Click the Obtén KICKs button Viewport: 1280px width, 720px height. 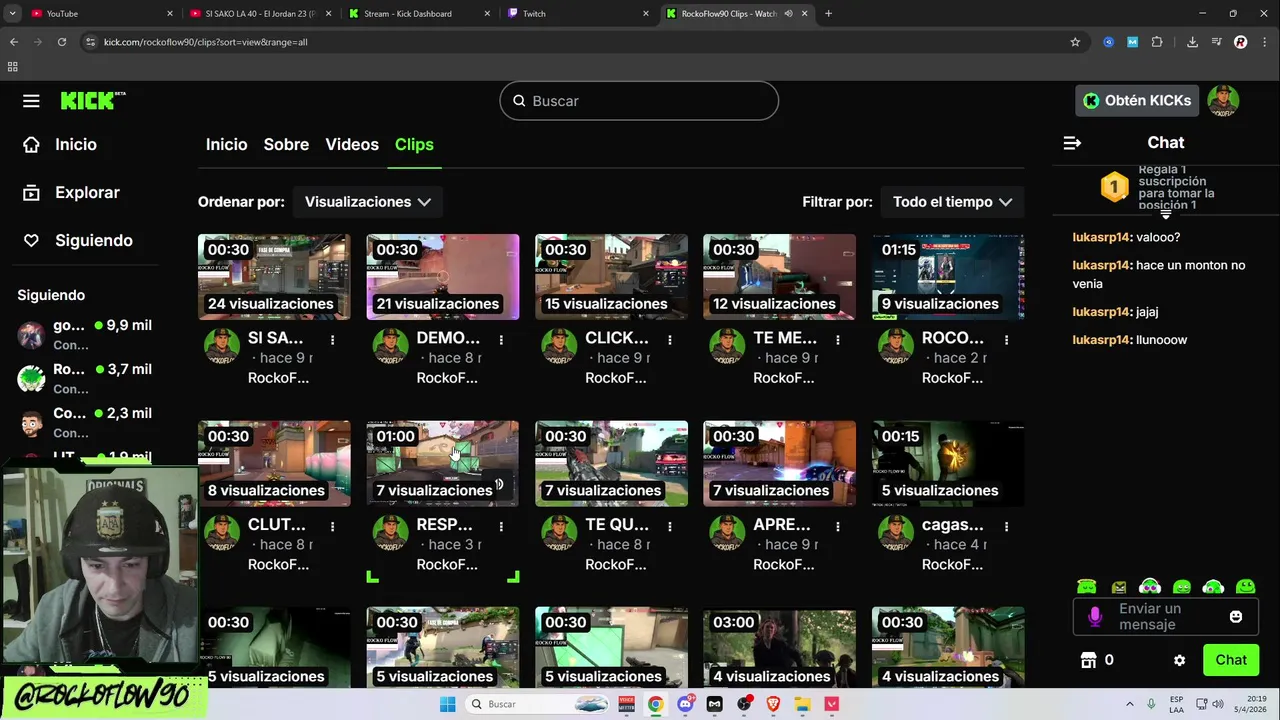[1137, 100]
